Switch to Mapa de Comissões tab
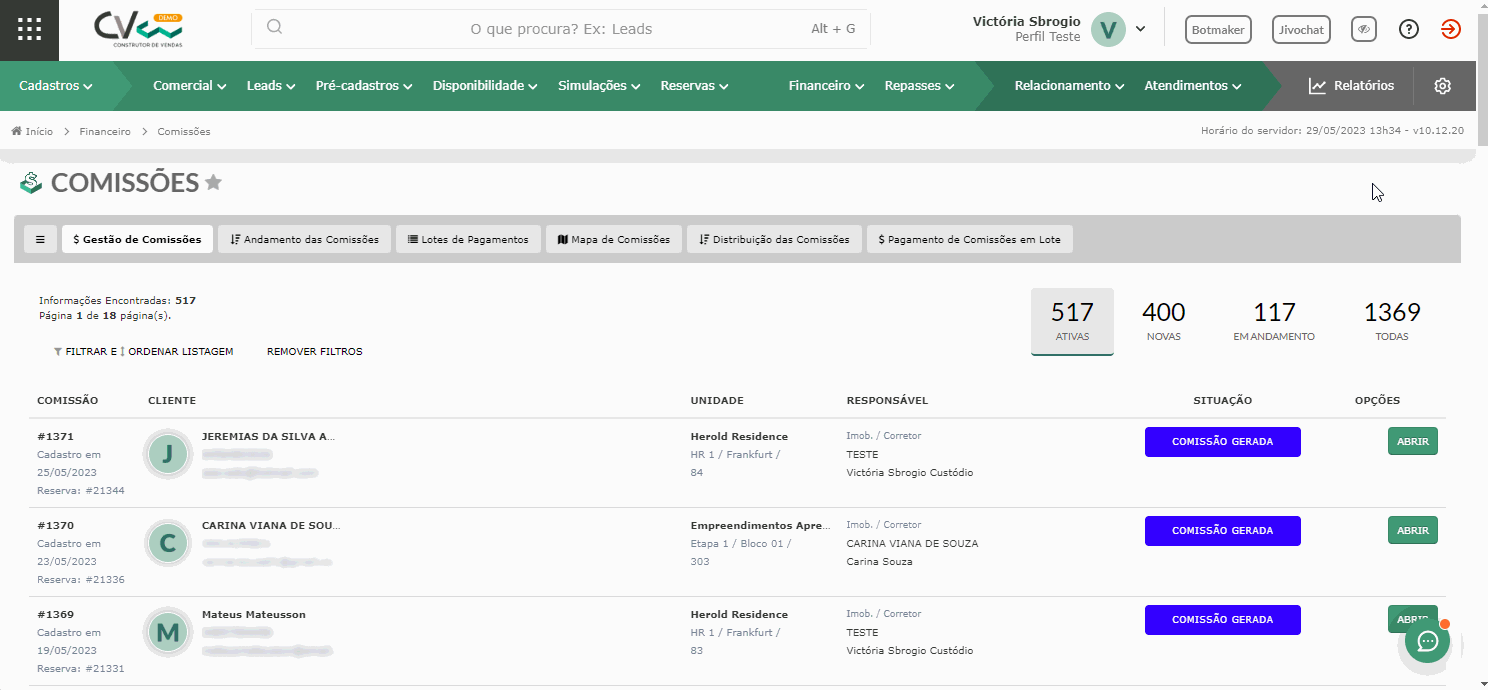 [614, 239]
